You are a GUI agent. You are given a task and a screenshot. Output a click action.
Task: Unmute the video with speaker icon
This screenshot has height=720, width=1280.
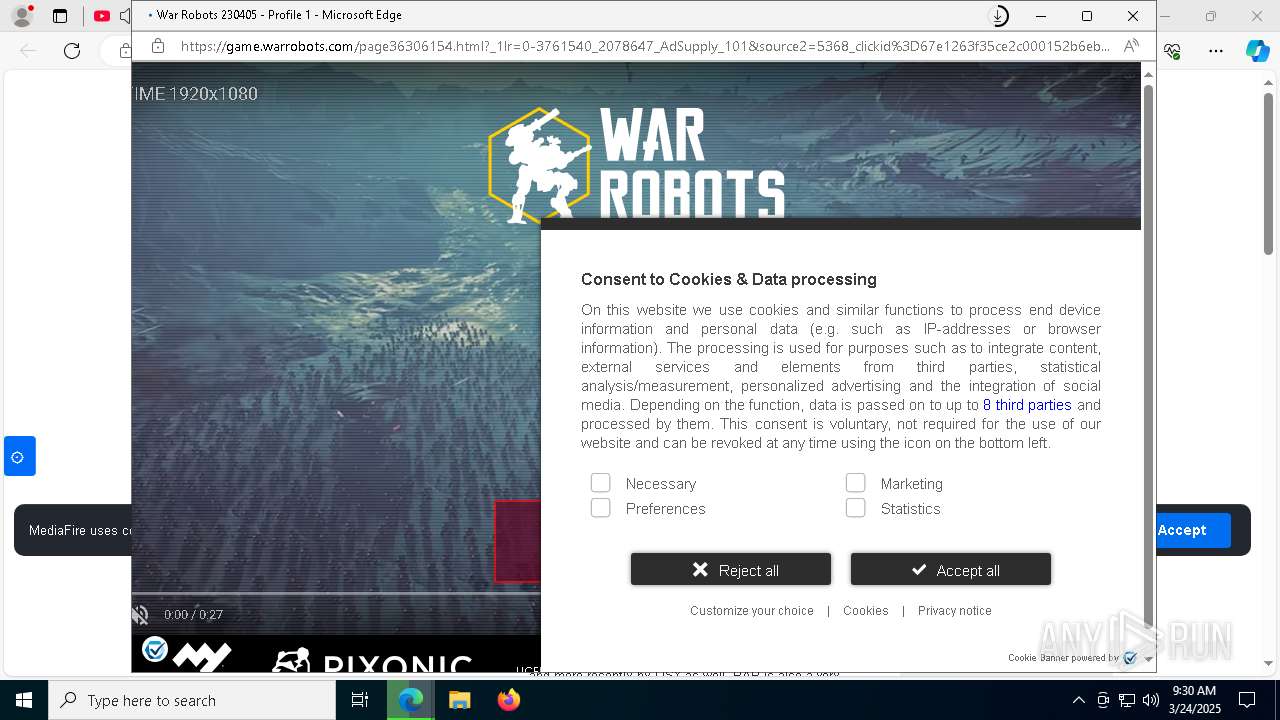141,615
